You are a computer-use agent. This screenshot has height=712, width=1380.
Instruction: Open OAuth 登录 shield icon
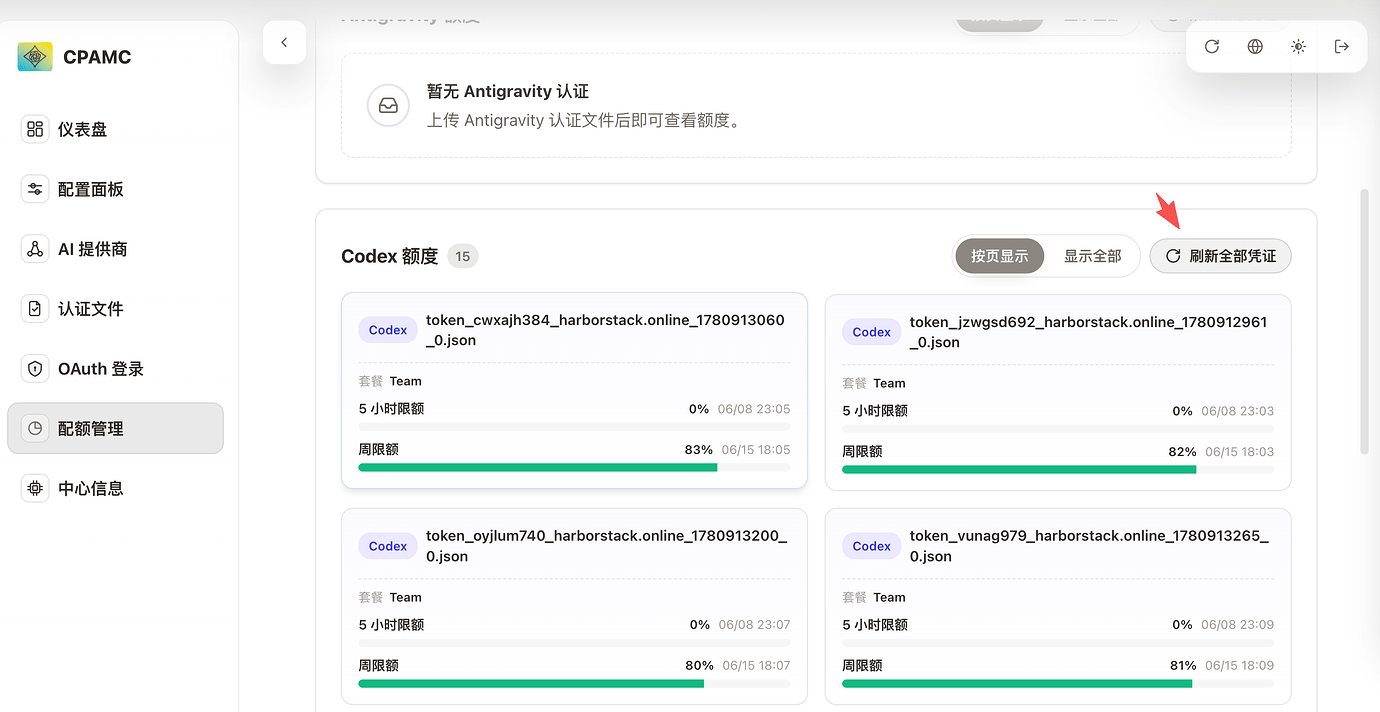tap(35, 369)
